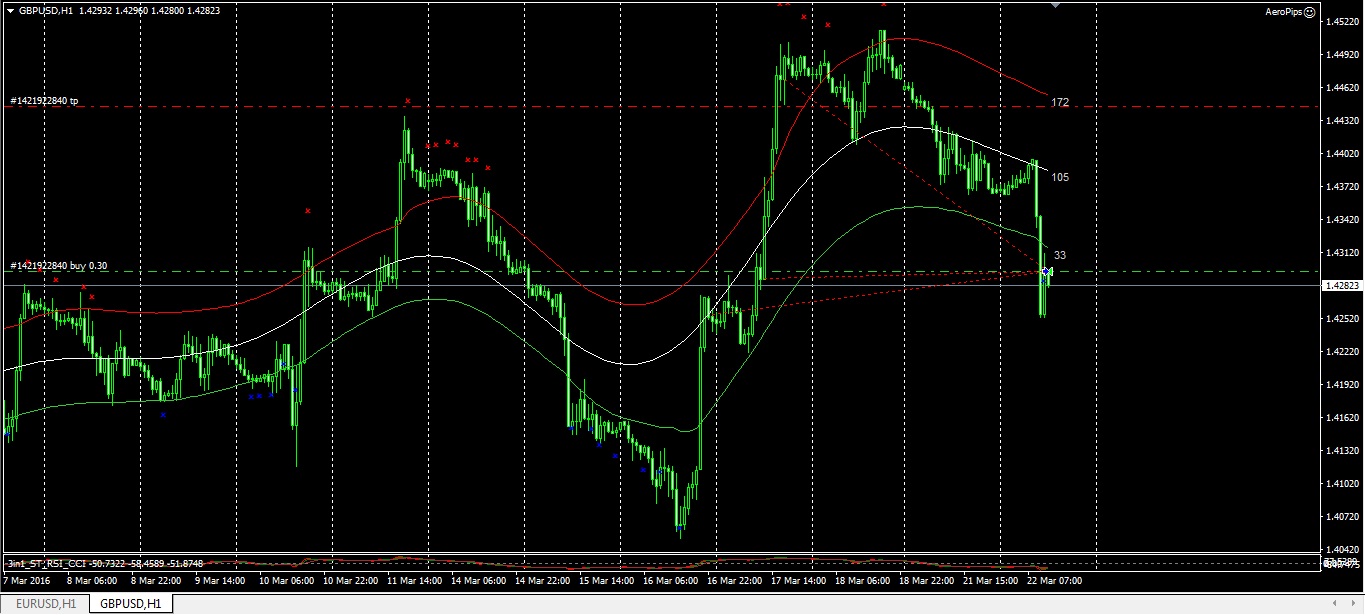Click the chart tabs scroll right arrow

click(x=1354, y=603)
